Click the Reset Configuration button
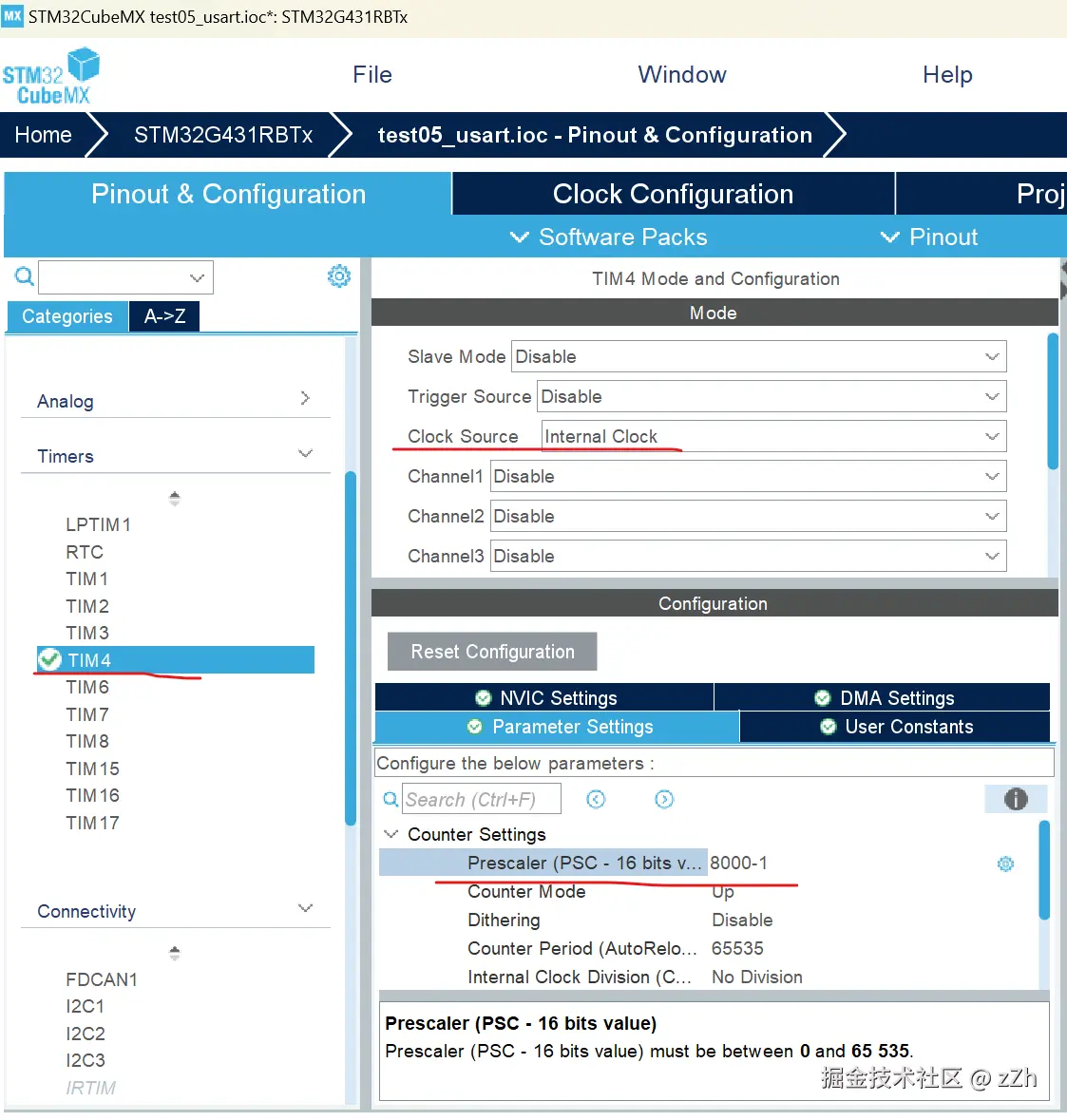This screenshot has width=1067, height=1120. click(x=492, y=652)
